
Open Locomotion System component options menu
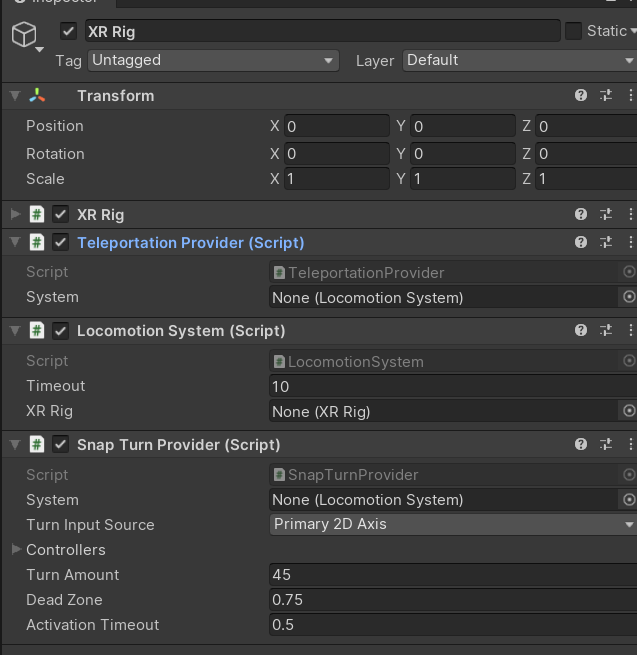pos(630,330)
